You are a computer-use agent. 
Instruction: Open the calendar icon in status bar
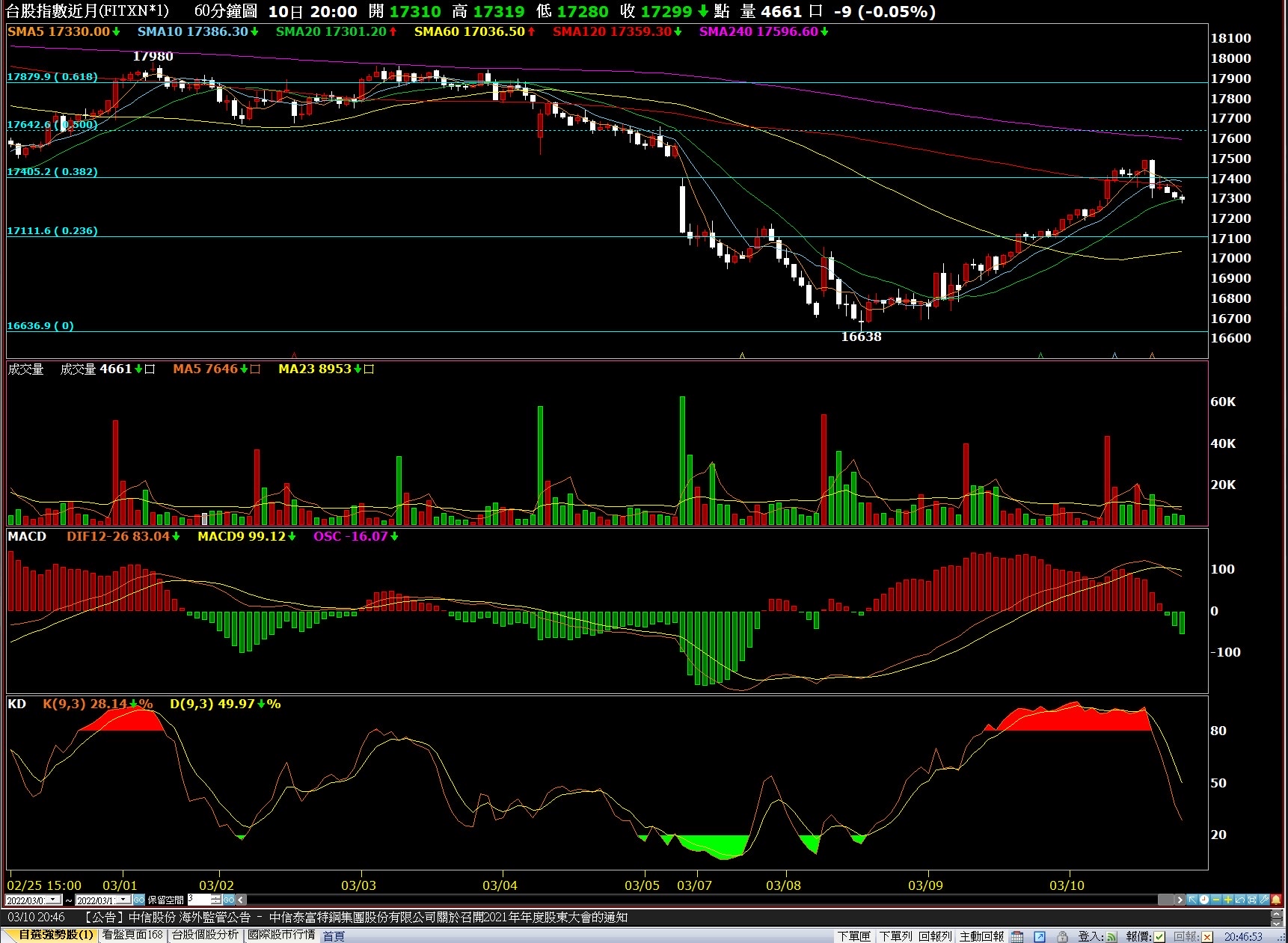click(x=1017, y=936)
